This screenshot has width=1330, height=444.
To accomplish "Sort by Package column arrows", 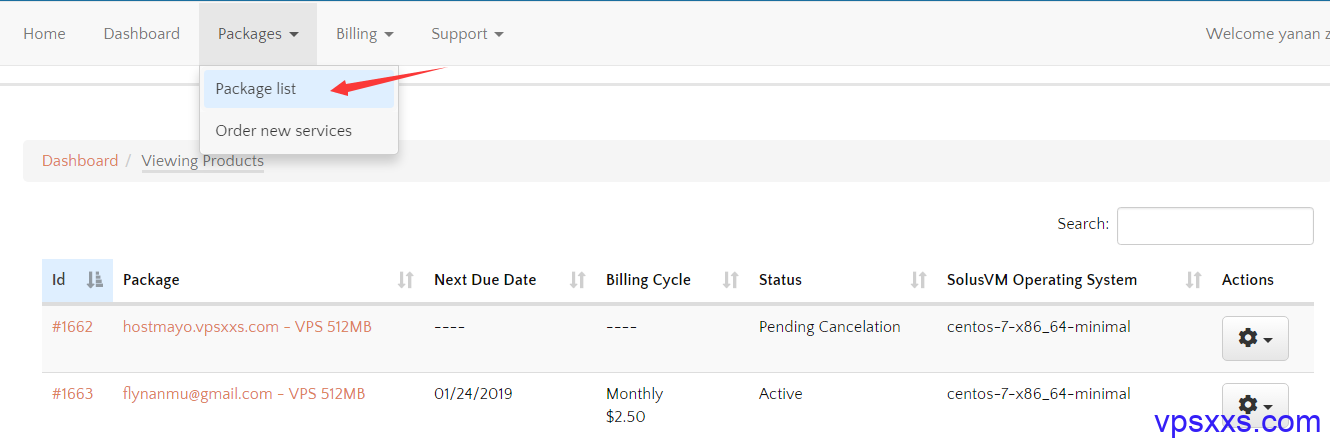I will [406, 280].
